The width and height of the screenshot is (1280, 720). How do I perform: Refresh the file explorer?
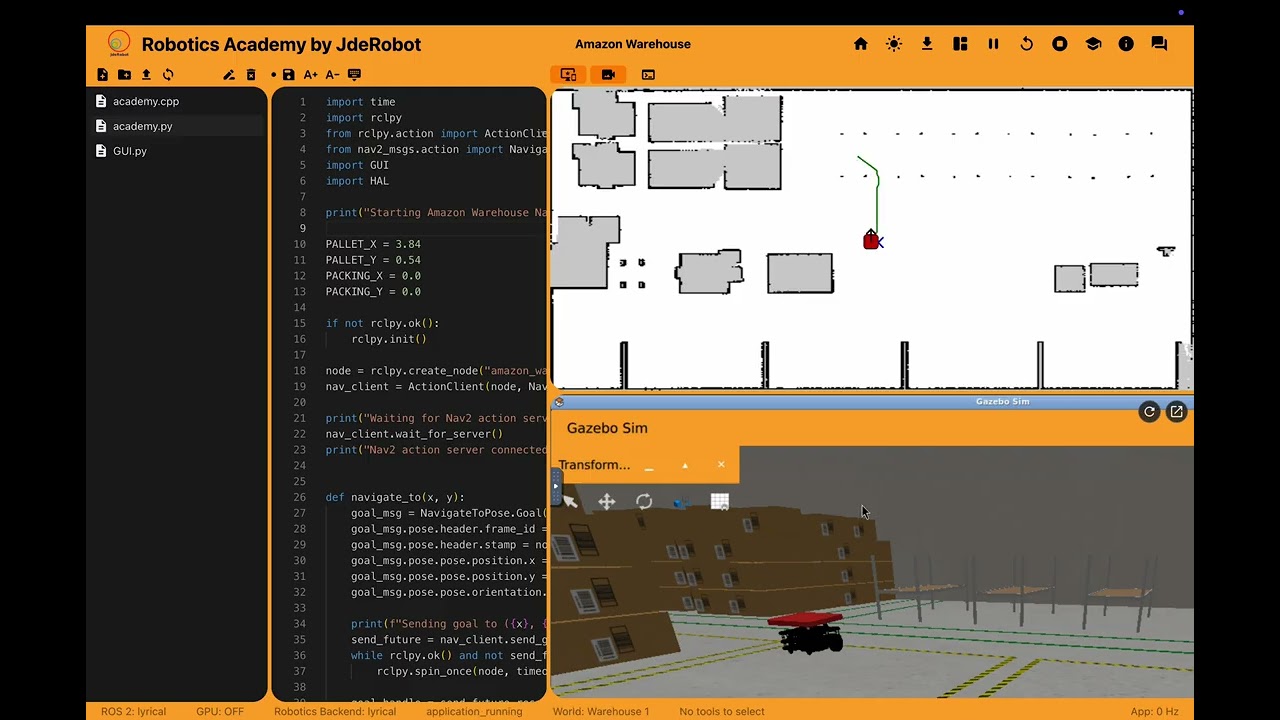pyautogui.click(x=168, y=75)
